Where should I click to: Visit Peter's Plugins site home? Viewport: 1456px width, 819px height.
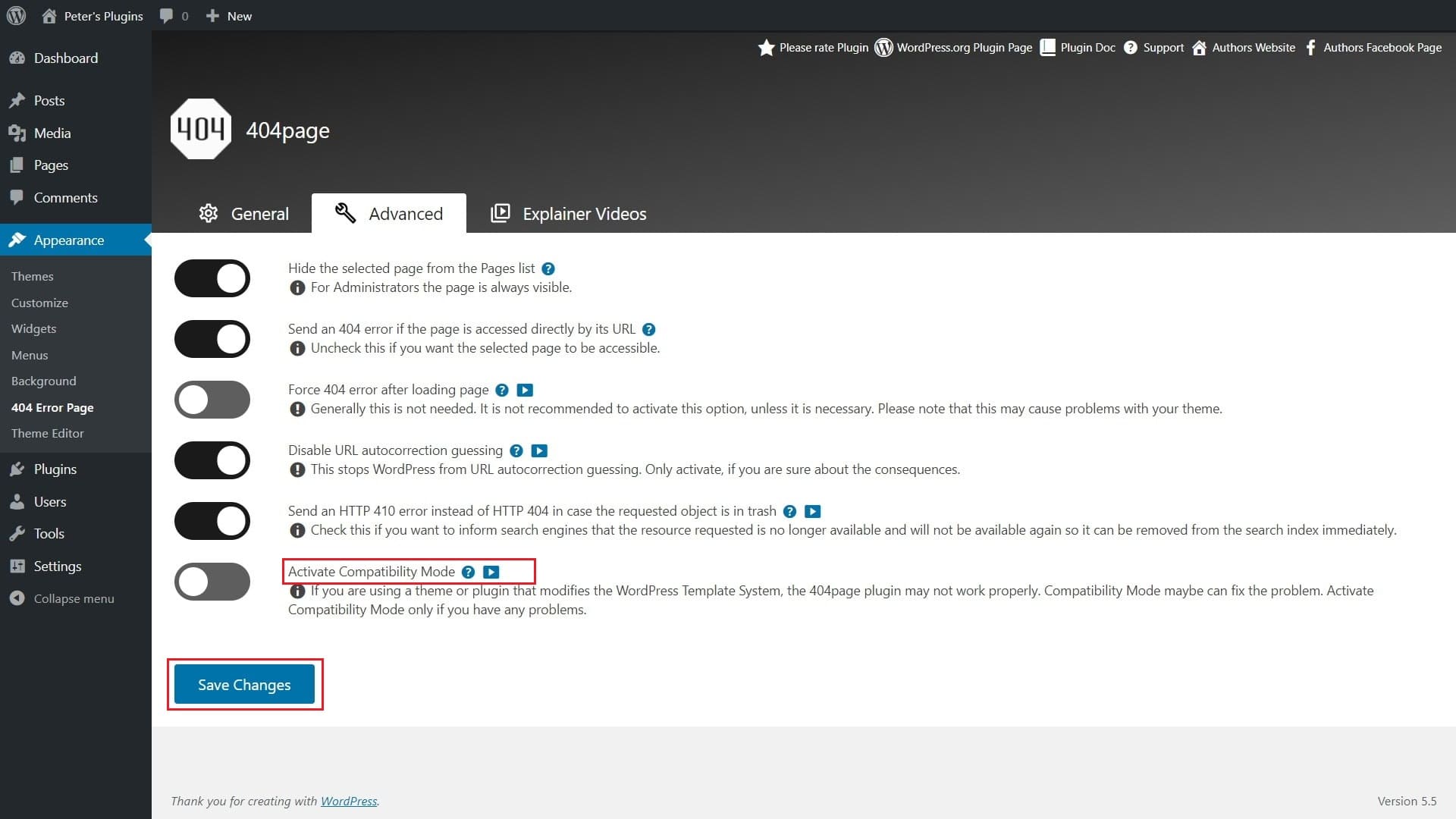pos(92,16)
